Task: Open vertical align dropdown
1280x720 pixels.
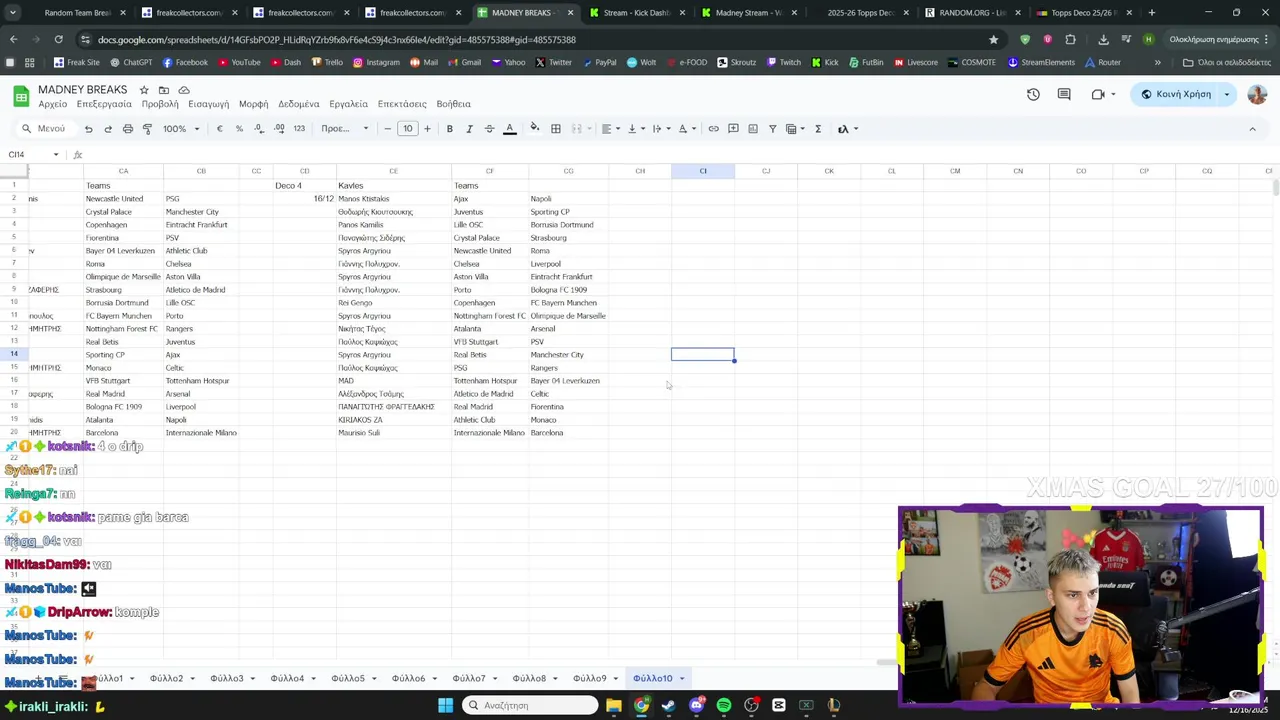Action: 636,129
